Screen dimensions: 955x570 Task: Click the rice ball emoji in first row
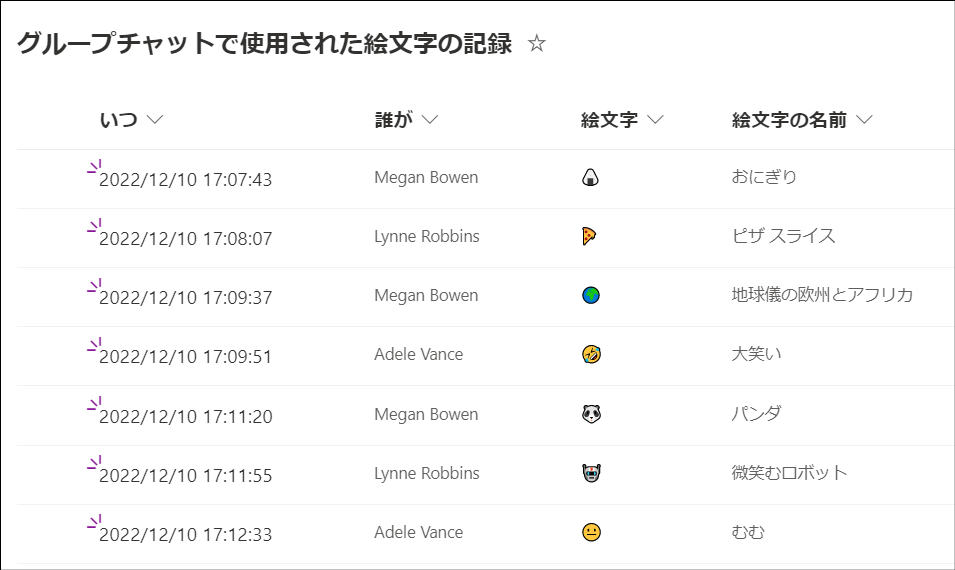tap(590, 177)
